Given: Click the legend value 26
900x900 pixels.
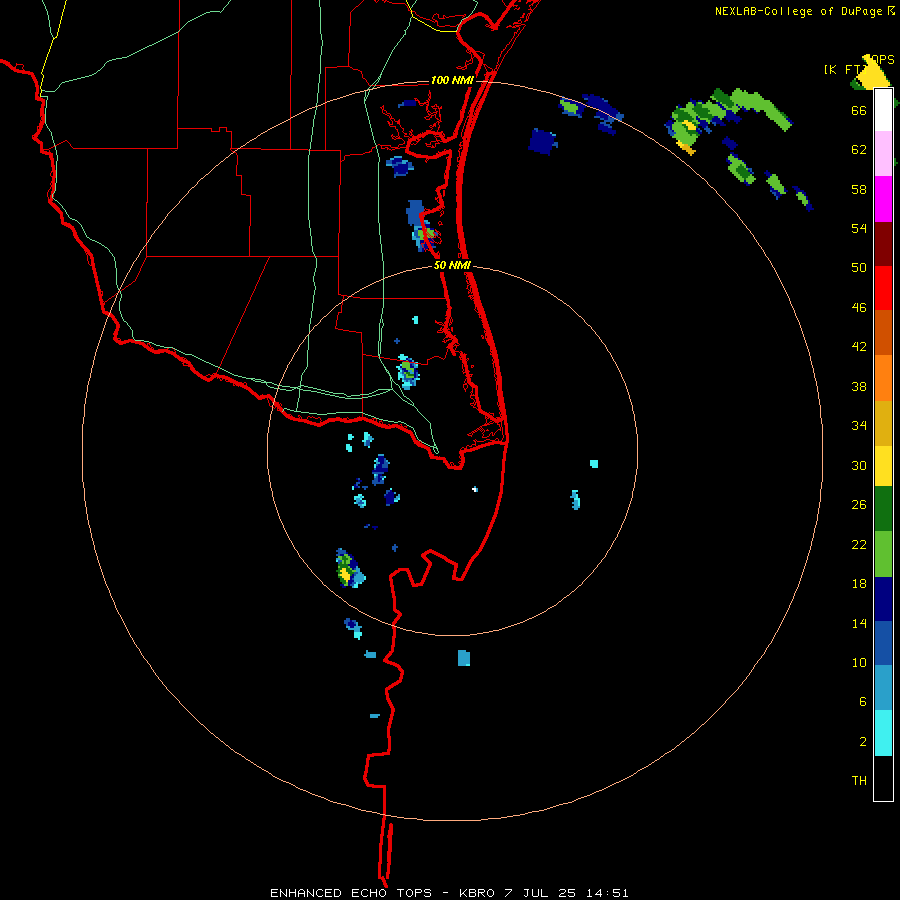Looking at the screenshot, I should pos(859,505).
